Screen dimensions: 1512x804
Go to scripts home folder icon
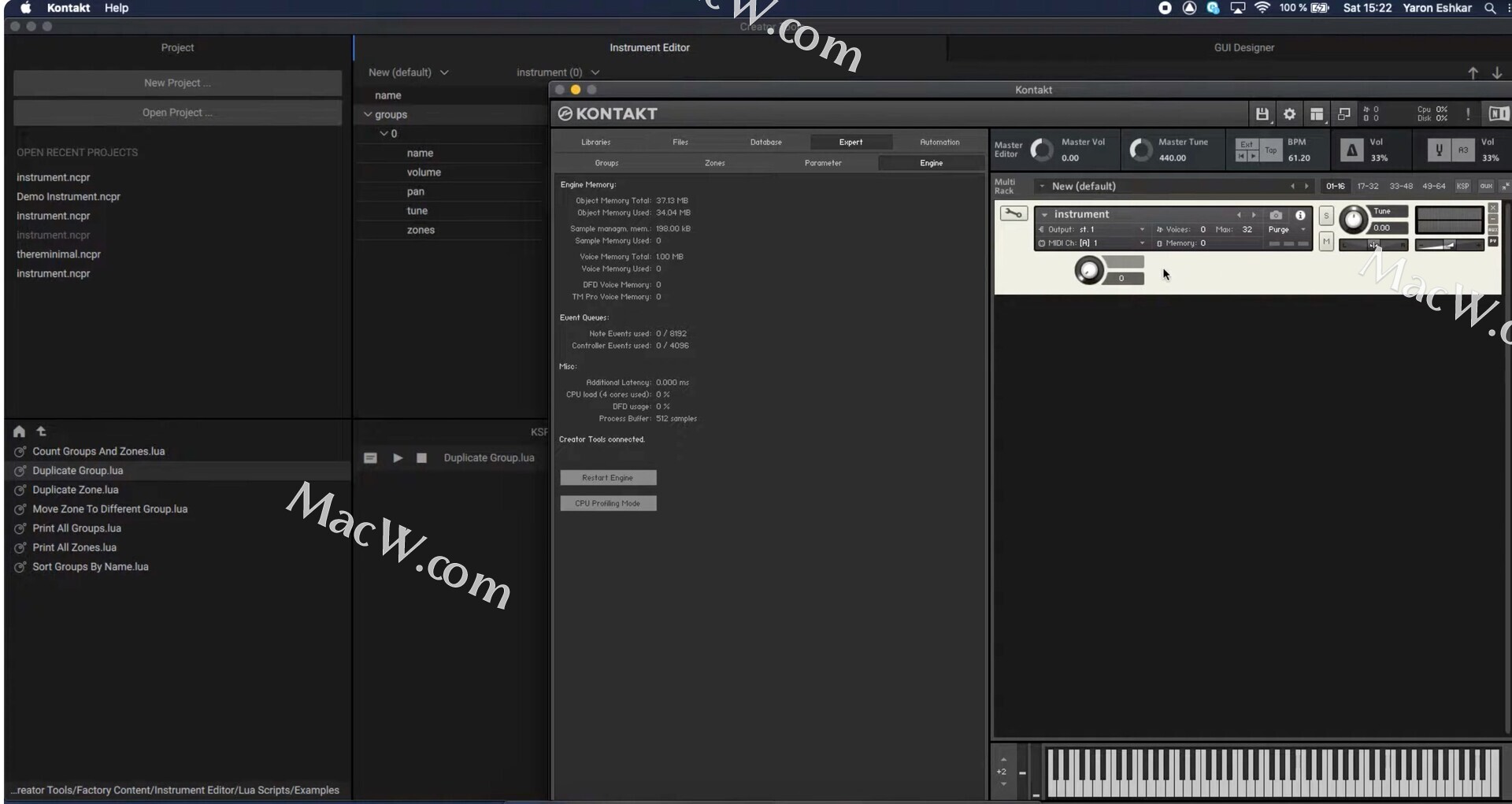tap(20, 432)
